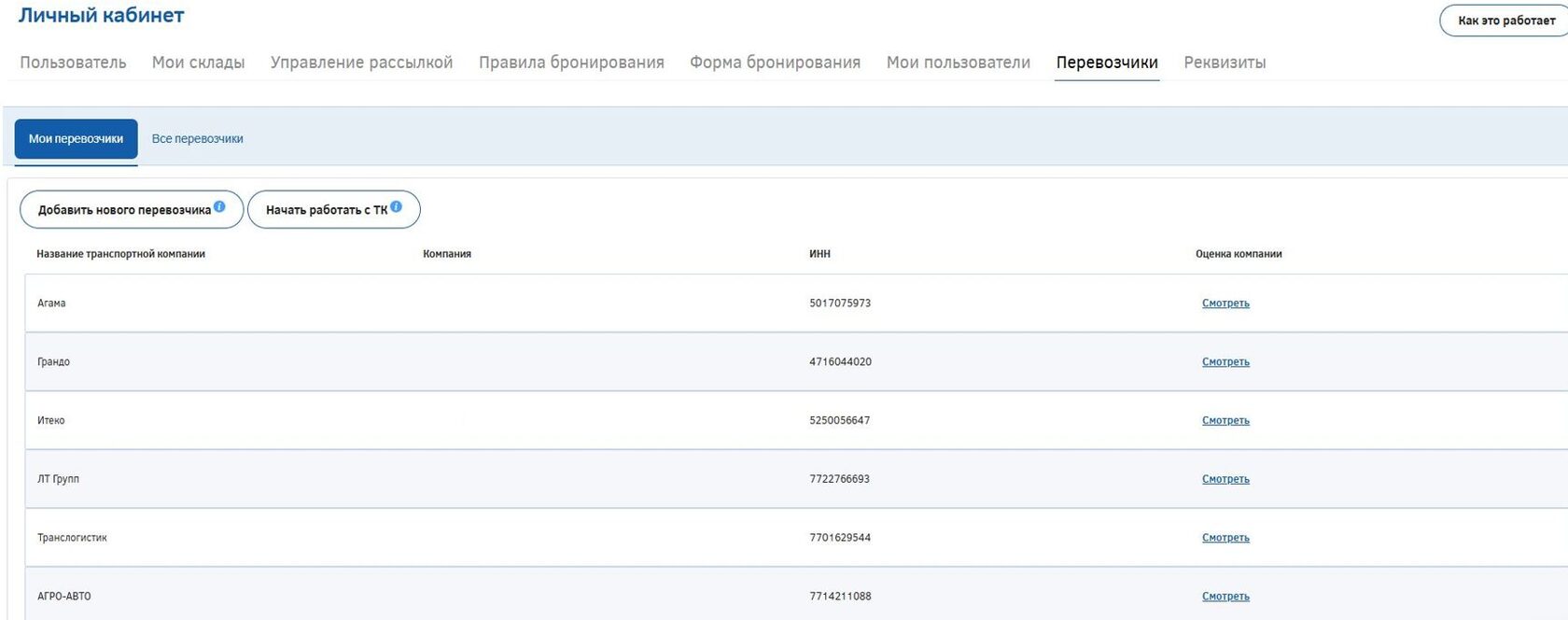The height and width of the screenshot is (620, 1568).
Task: Click Личный кабинет heading
Action: 102,15
